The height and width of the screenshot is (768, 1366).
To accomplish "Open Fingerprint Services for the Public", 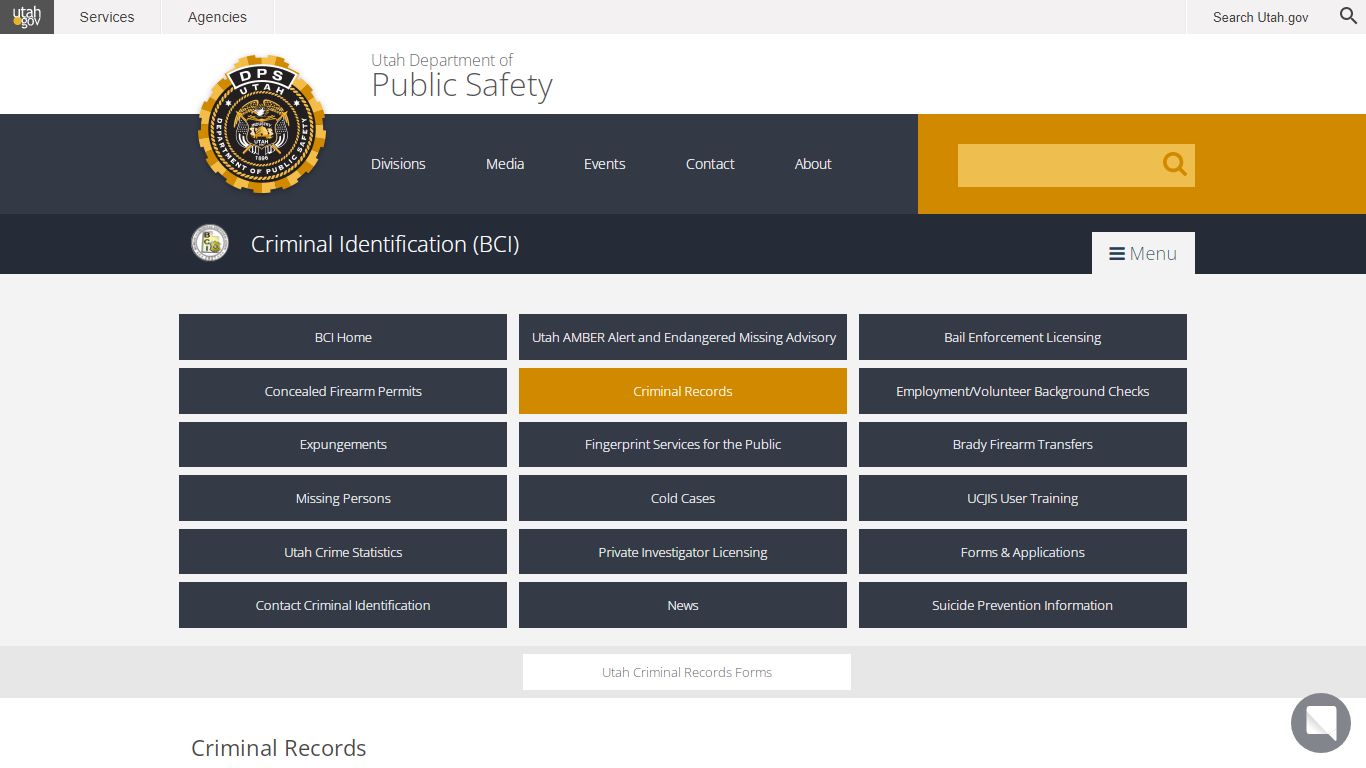I will 683,444.
